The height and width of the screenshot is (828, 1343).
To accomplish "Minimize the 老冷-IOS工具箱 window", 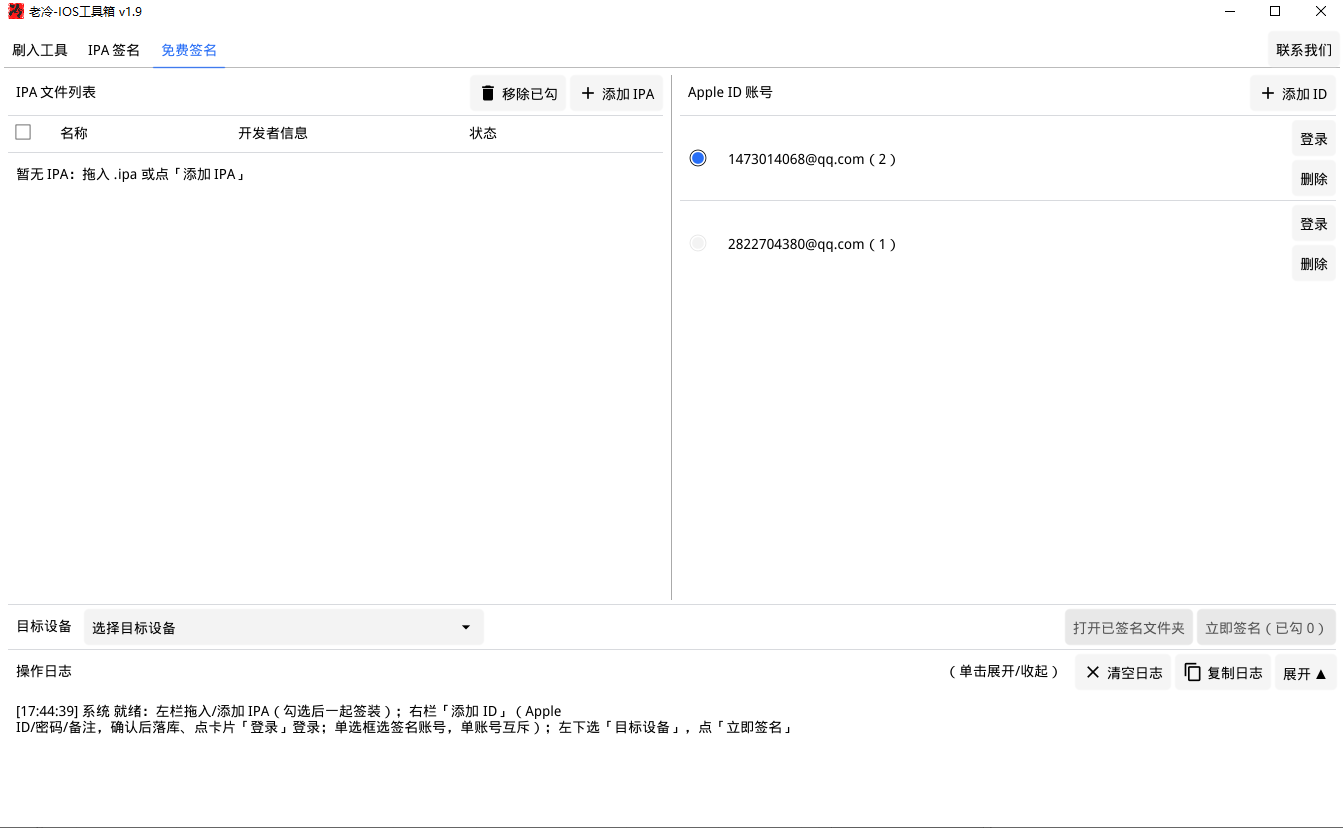I will coord(1229,11).
